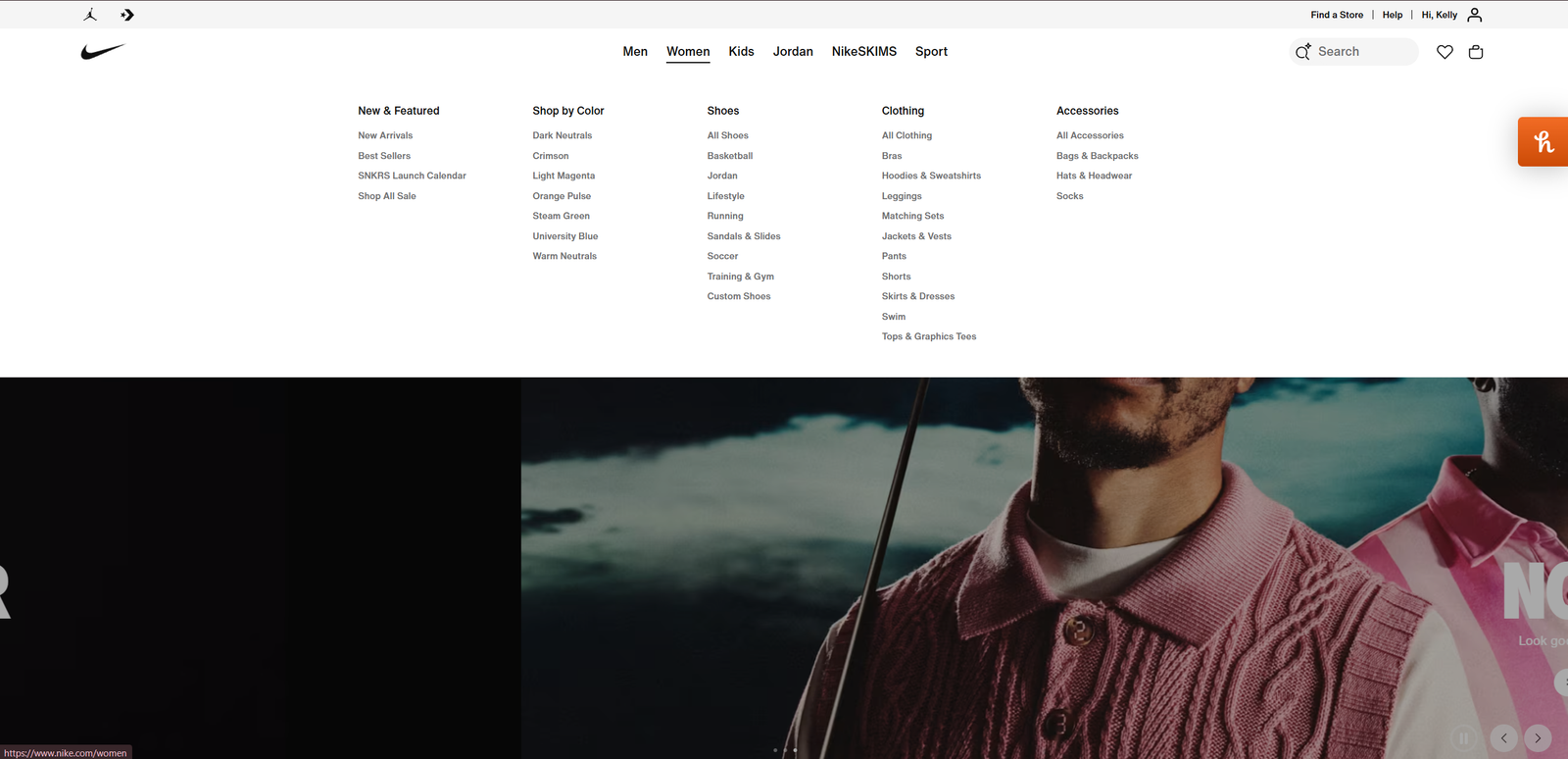
Task: Open the Favorites heart icon
Action: [x=1445, y=52]
